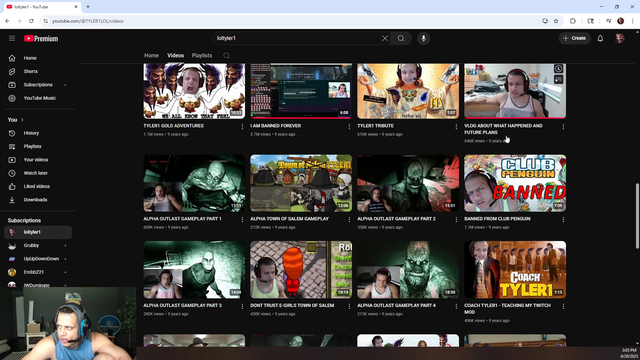Start voice search with the microphone
This screenshot has width=640, height=360.
coord(423,38)
